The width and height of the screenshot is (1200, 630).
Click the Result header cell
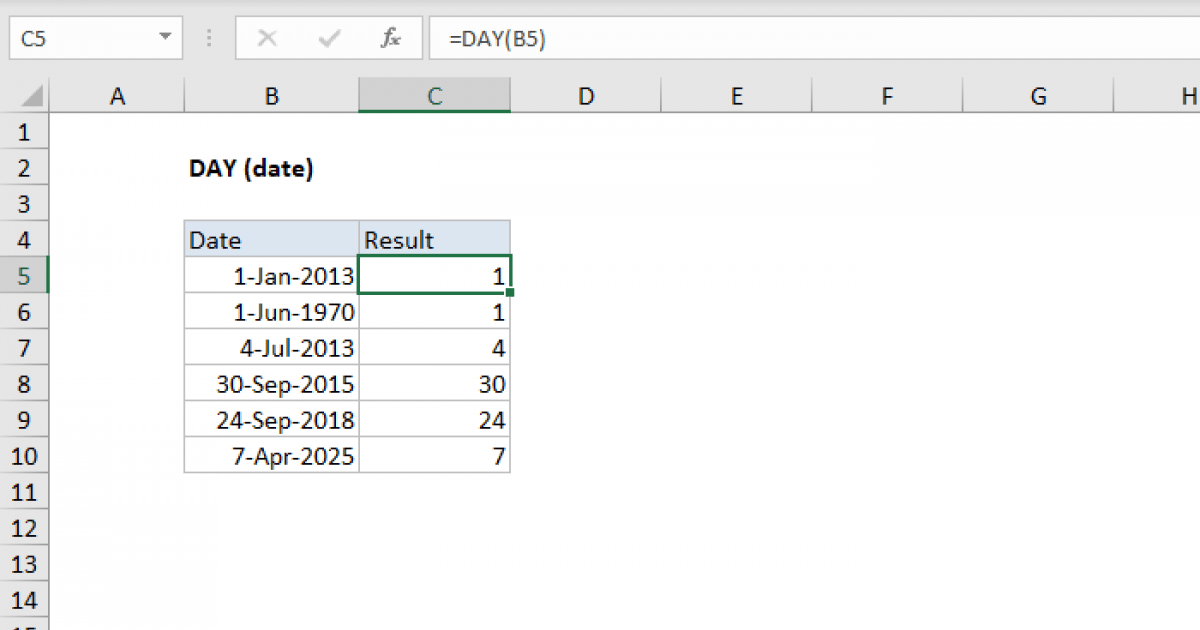tap(434, 239)
